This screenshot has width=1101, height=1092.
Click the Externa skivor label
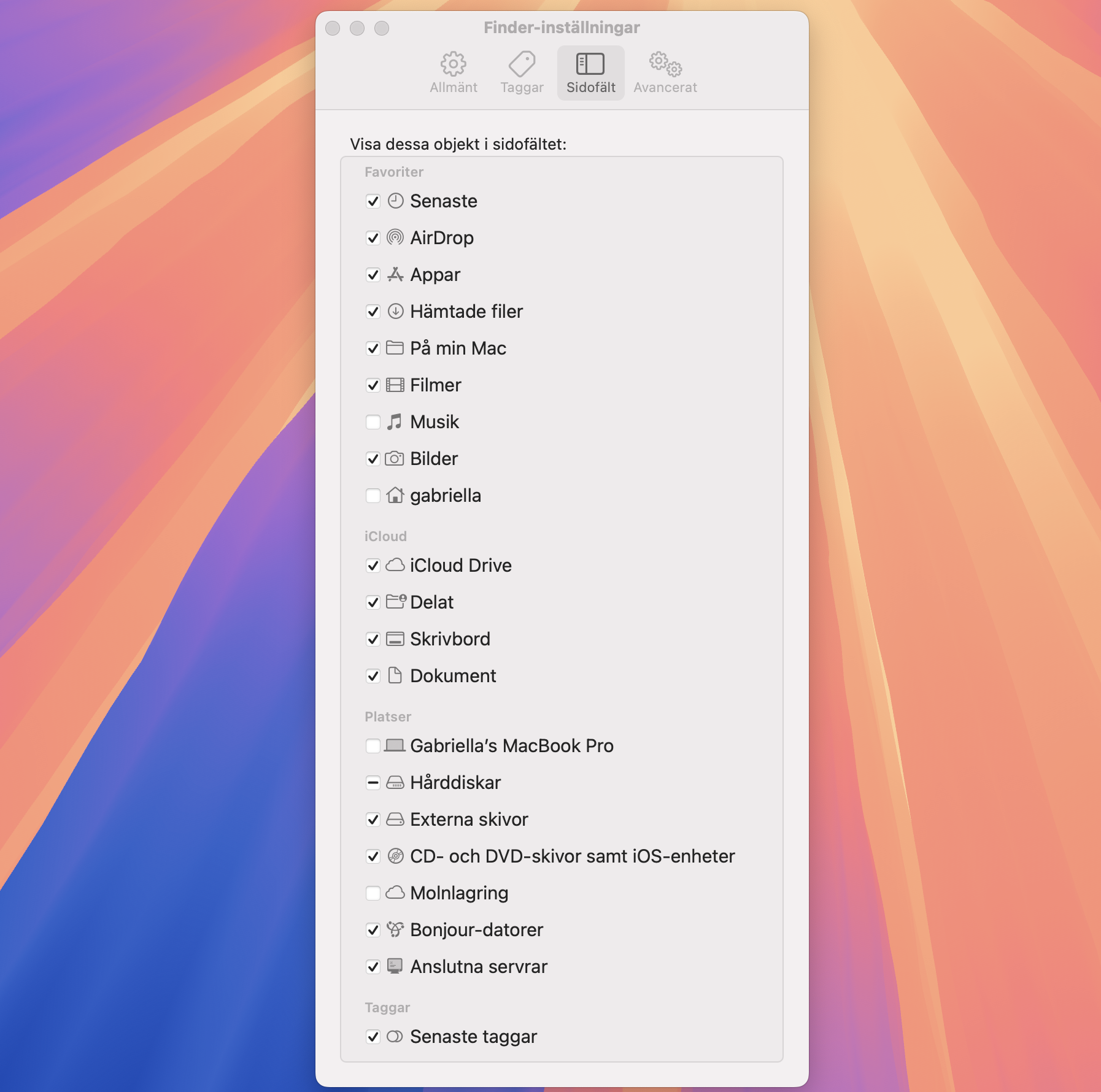(x=469, y=820)
